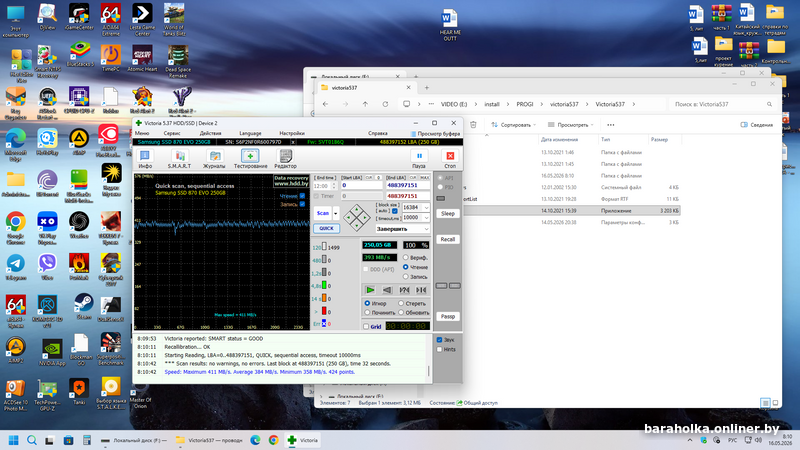Click the Пауза pause icon in Victoria

pyautogui.click(x=419, y=156)
